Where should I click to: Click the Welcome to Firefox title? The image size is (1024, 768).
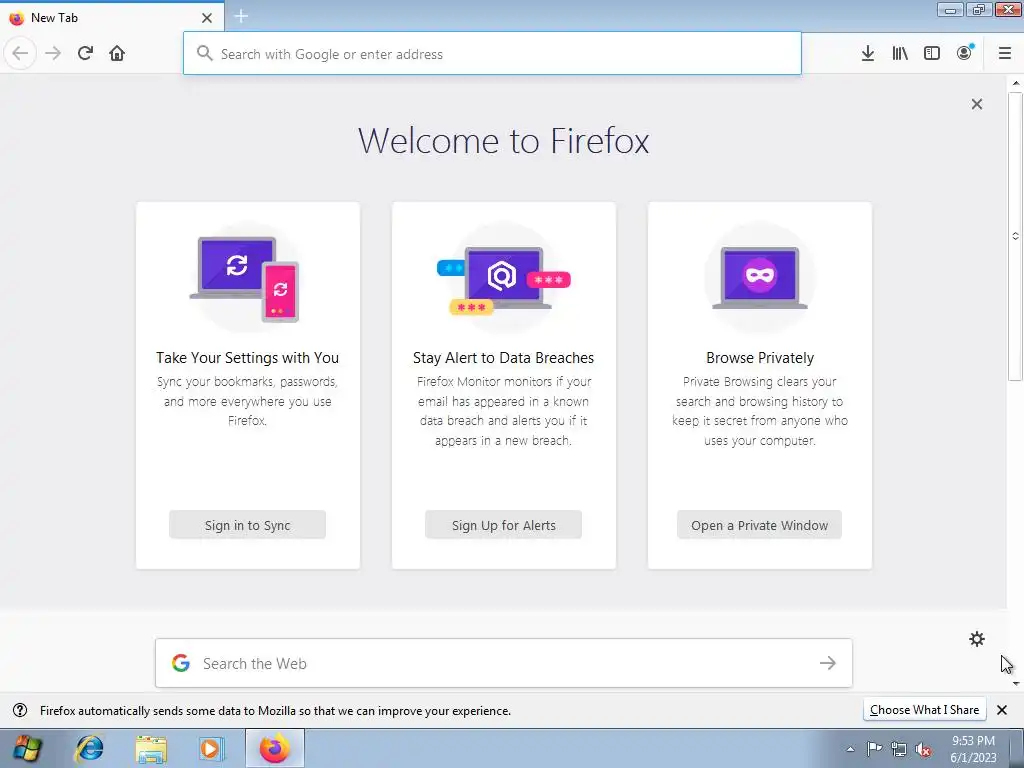504,140
